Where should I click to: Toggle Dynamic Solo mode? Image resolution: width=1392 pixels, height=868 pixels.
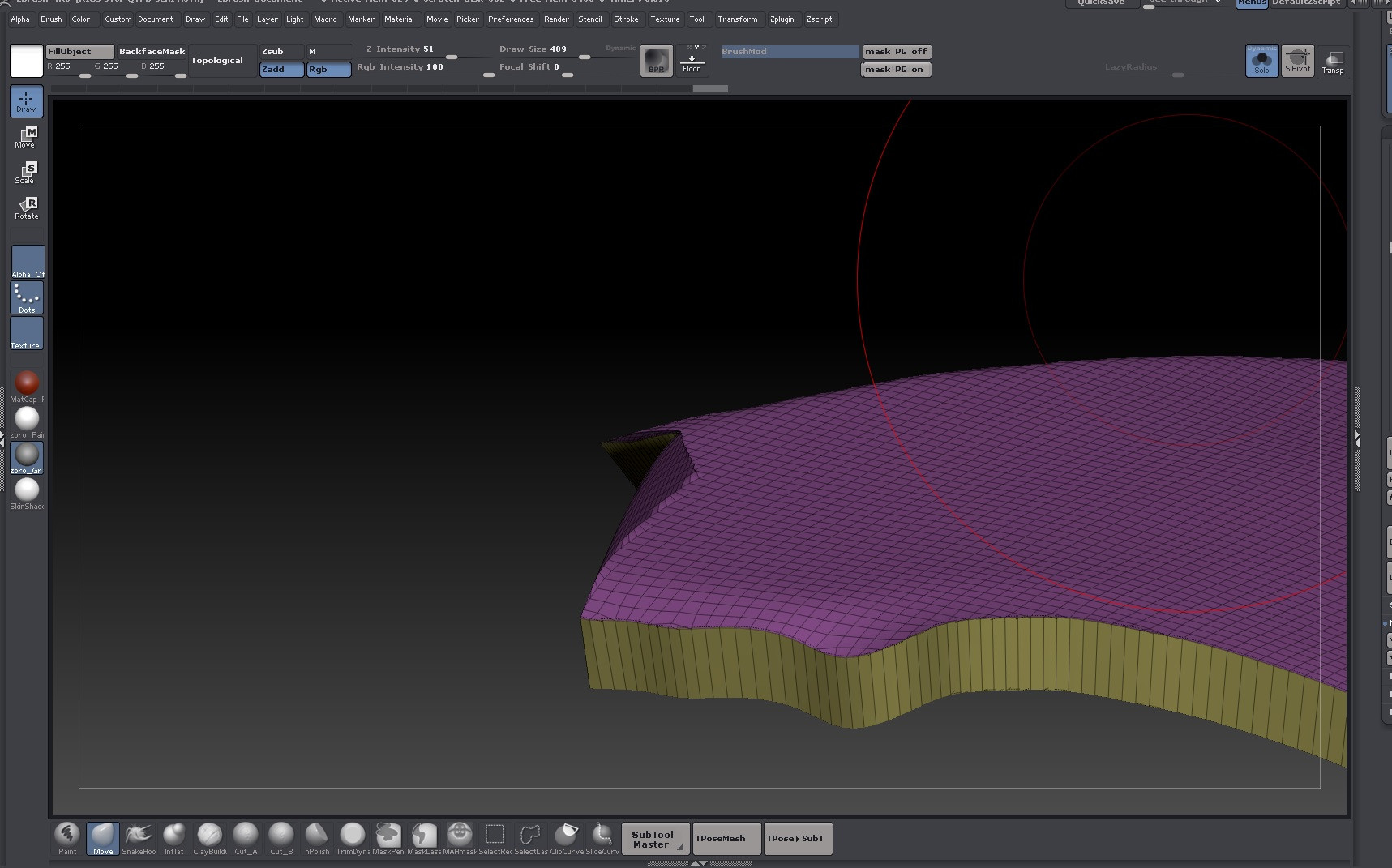pyautogui.click(x=1262, y=61)
